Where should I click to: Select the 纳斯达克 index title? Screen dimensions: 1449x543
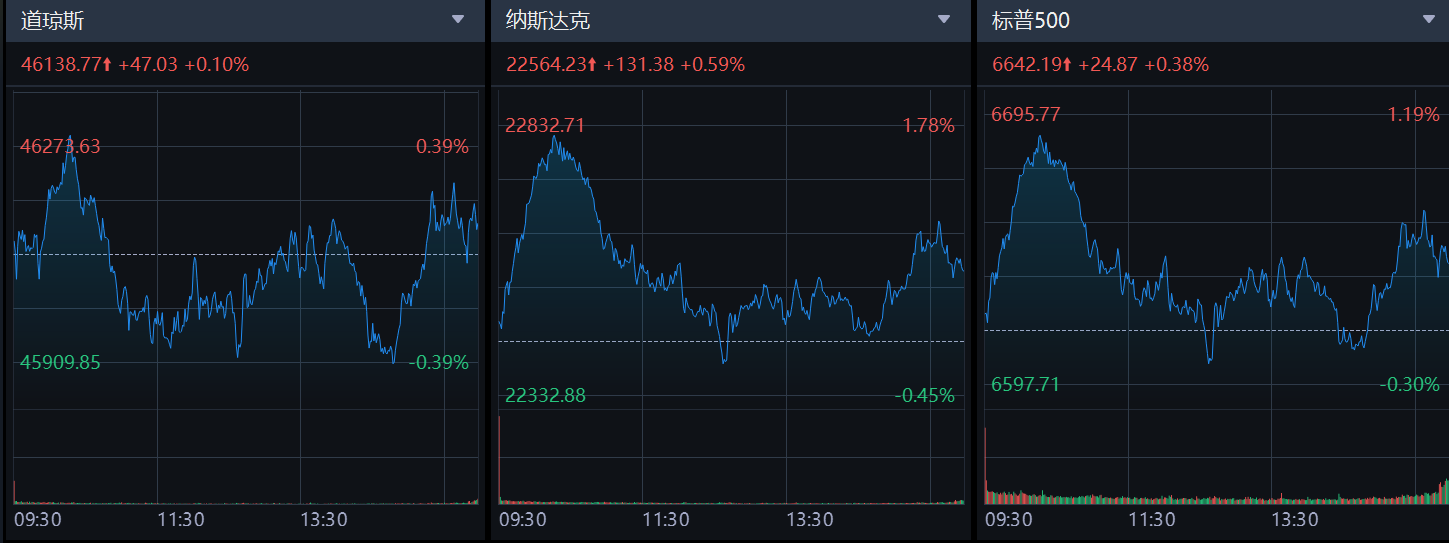coord(548,20)
